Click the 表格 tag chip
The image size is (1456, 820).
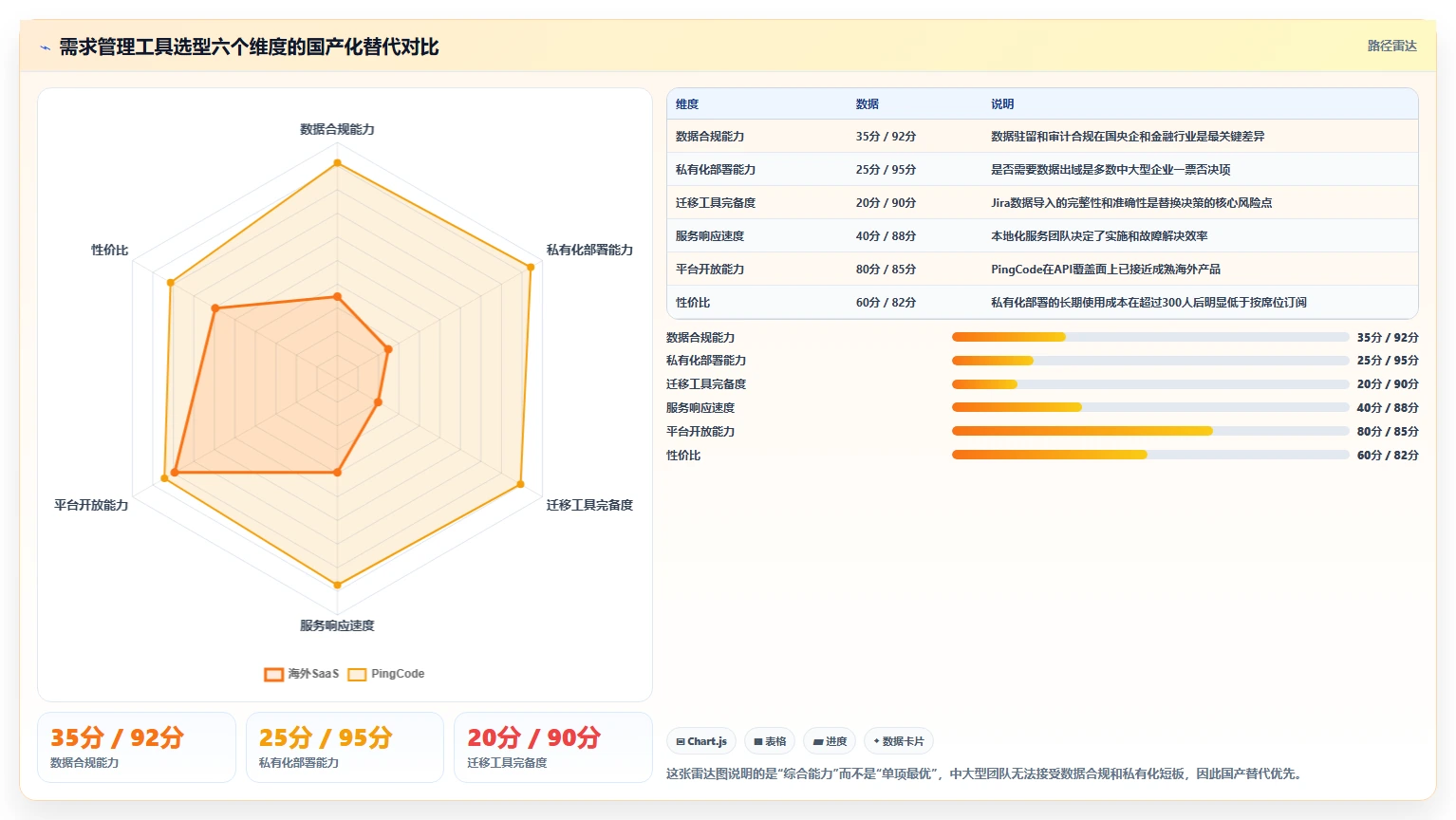coord(770,741)
